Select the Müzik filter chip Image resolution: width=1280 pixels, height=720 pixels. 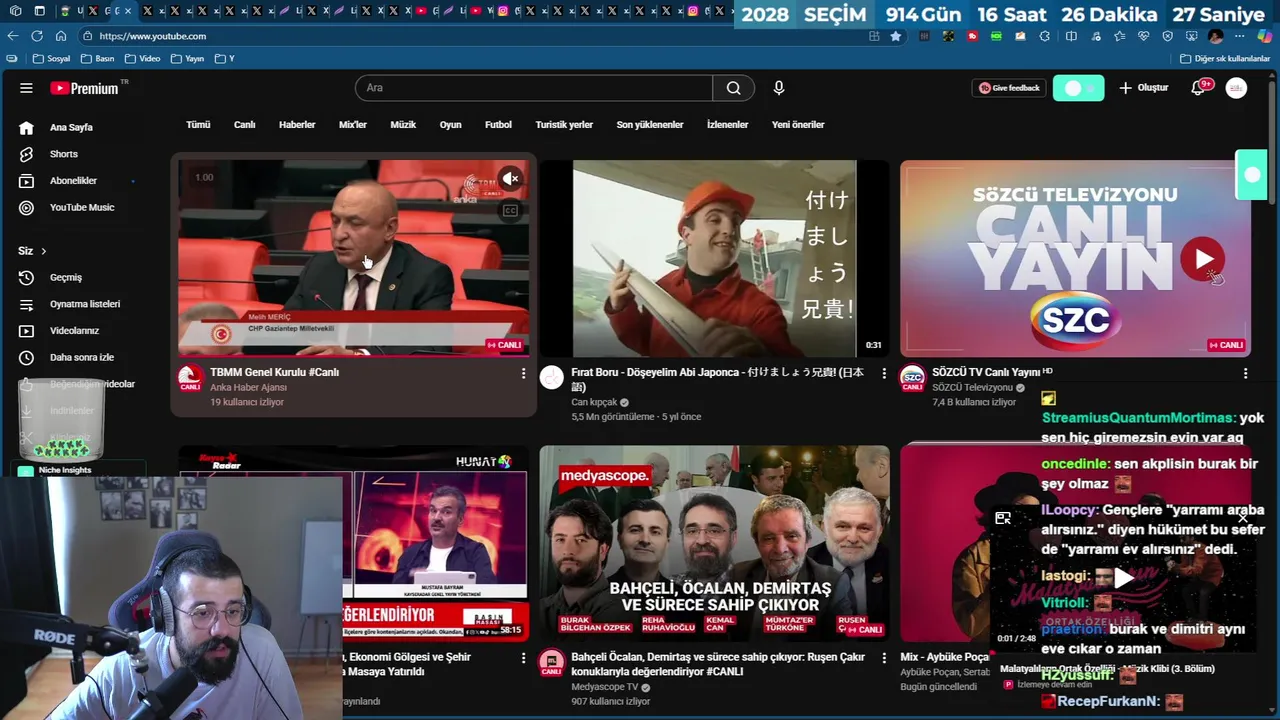coord(403,125)
